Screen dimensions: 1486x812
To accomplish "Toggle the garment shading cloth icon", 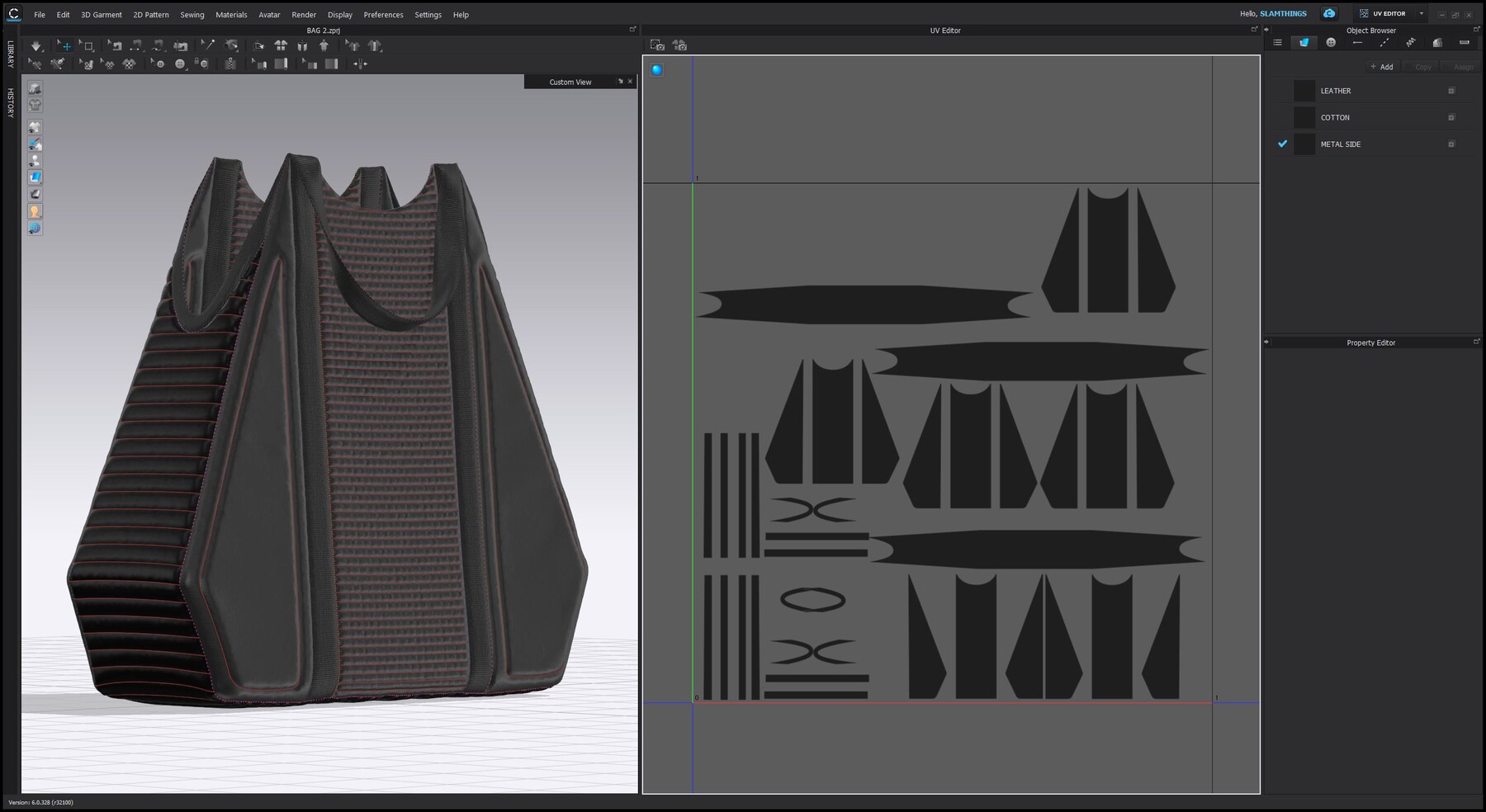I will pos(35,194).
